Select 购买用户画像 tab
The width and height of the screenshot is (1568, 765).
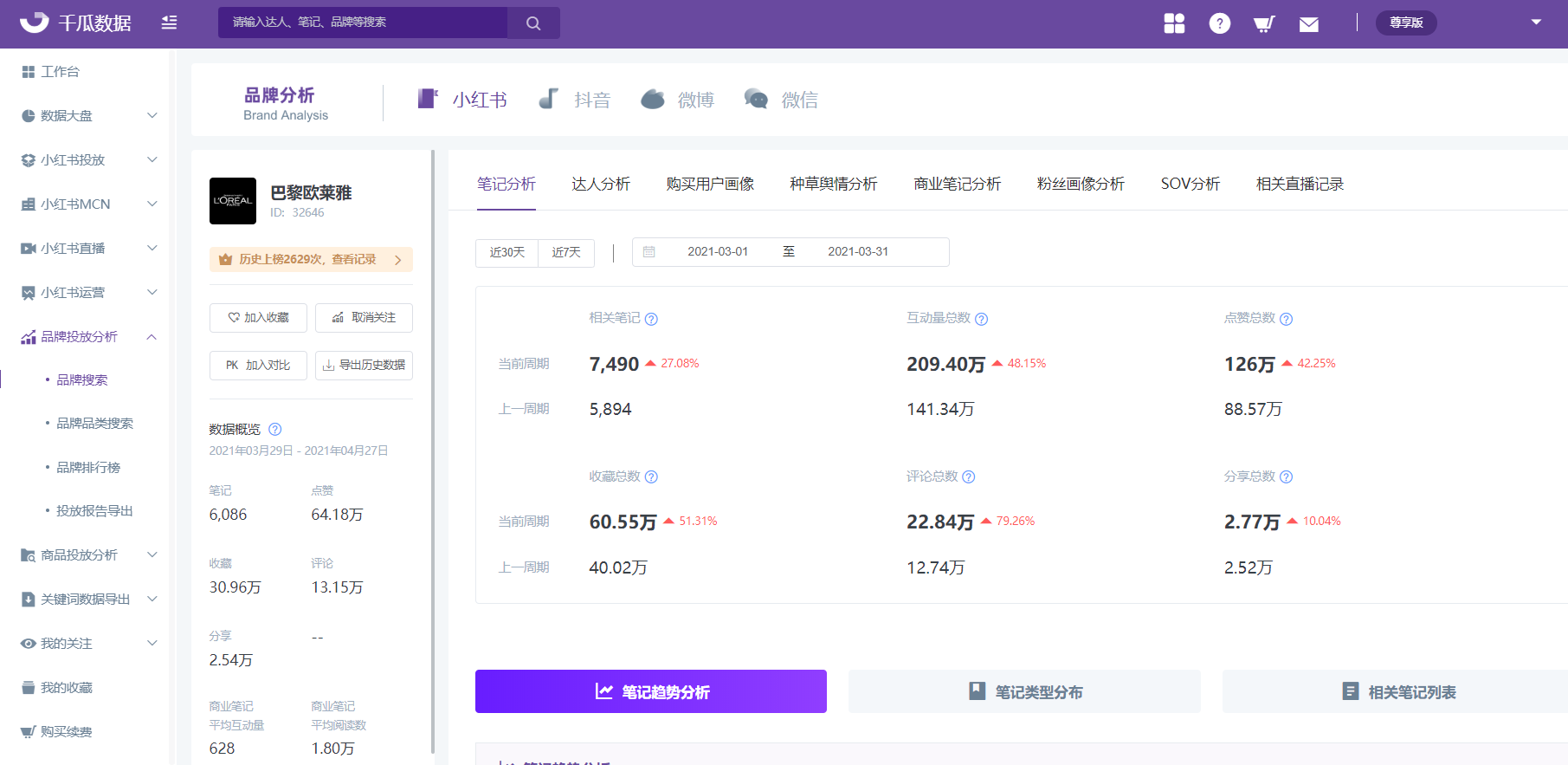coord(710,184)
